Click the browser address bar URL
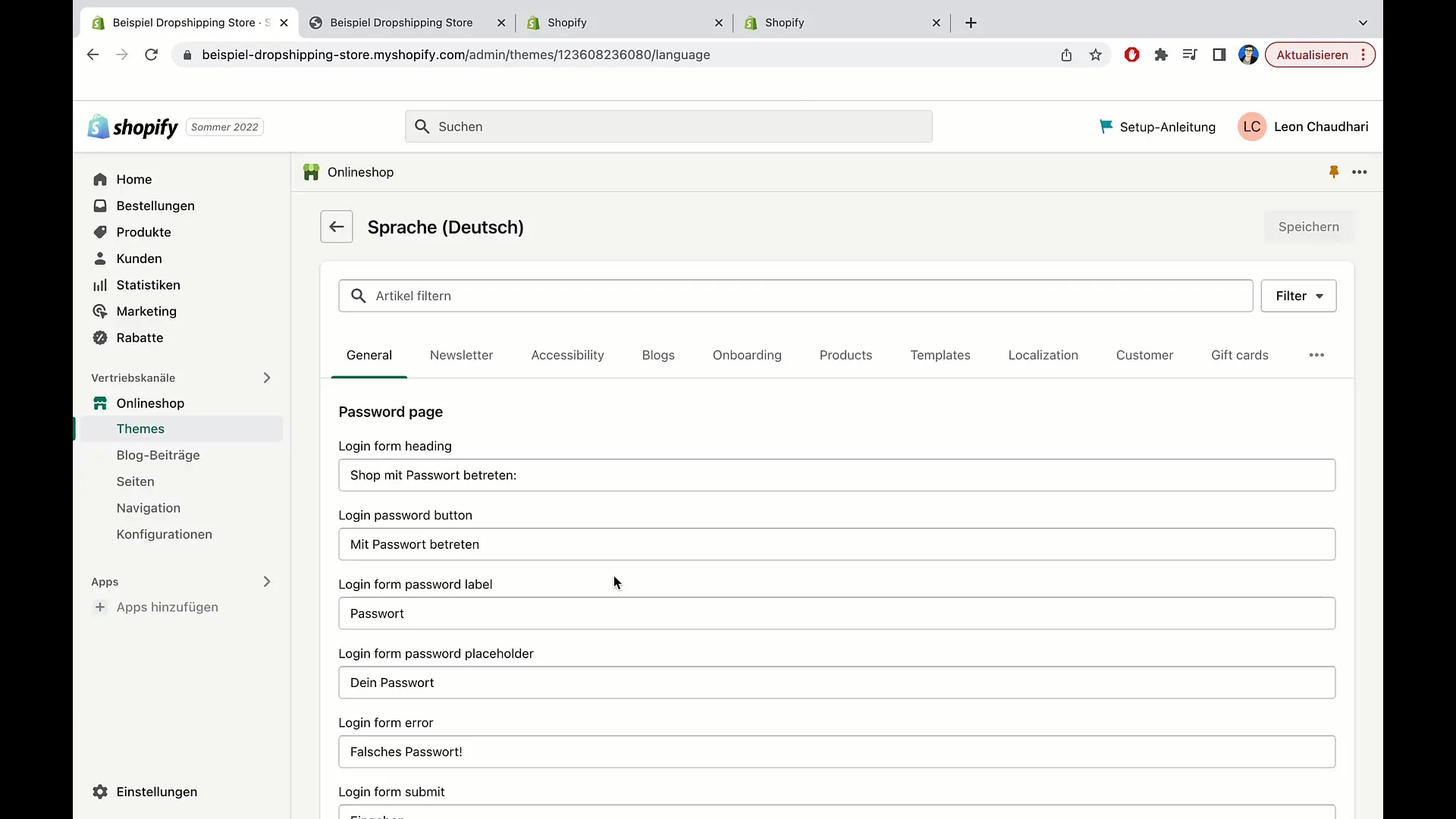The height and width of the screenshot is (819, 1456). click(456, 55)
